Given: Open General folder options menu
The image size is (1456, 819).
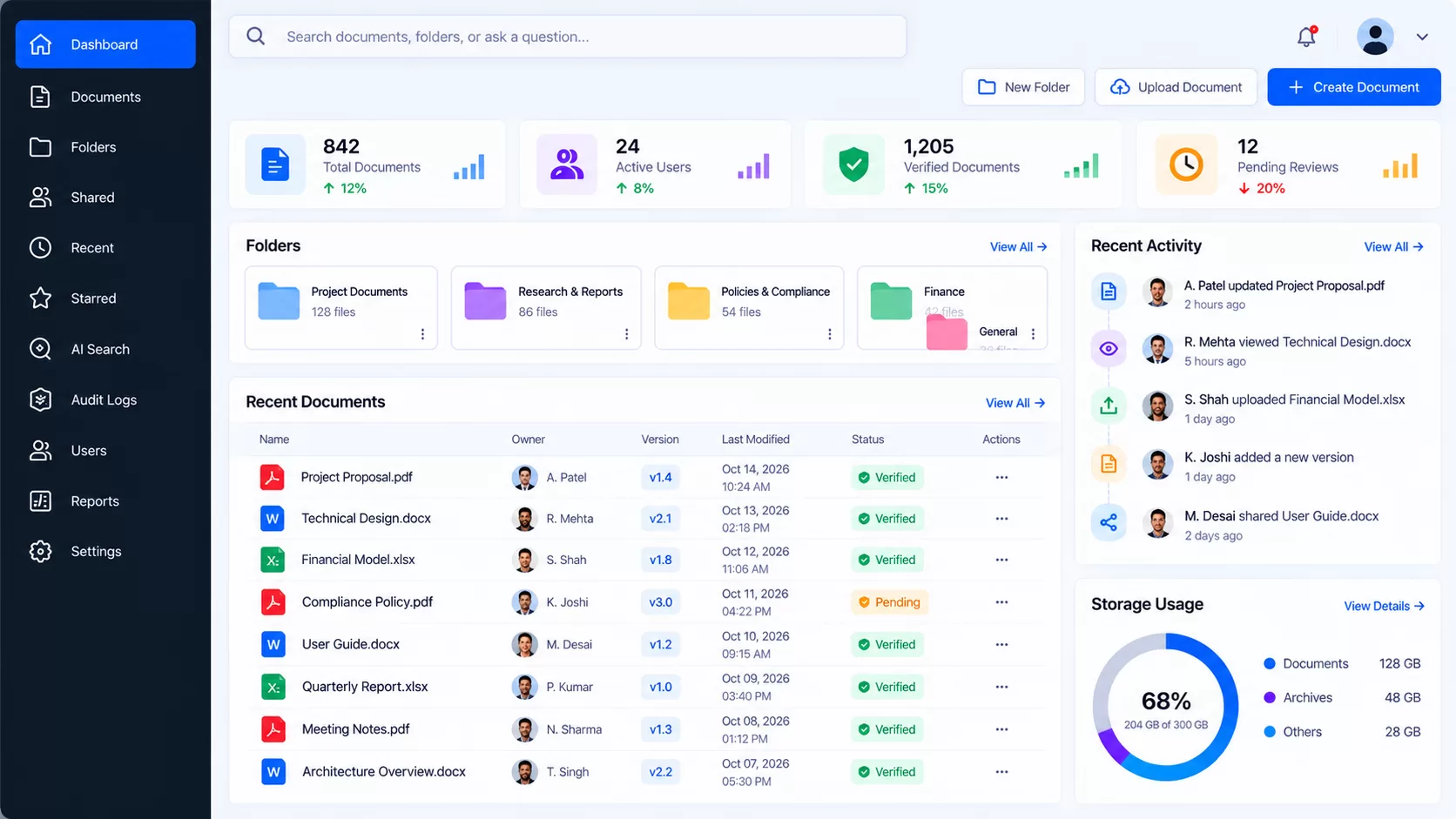Looking at the screenshot, I should [1033, 334].
